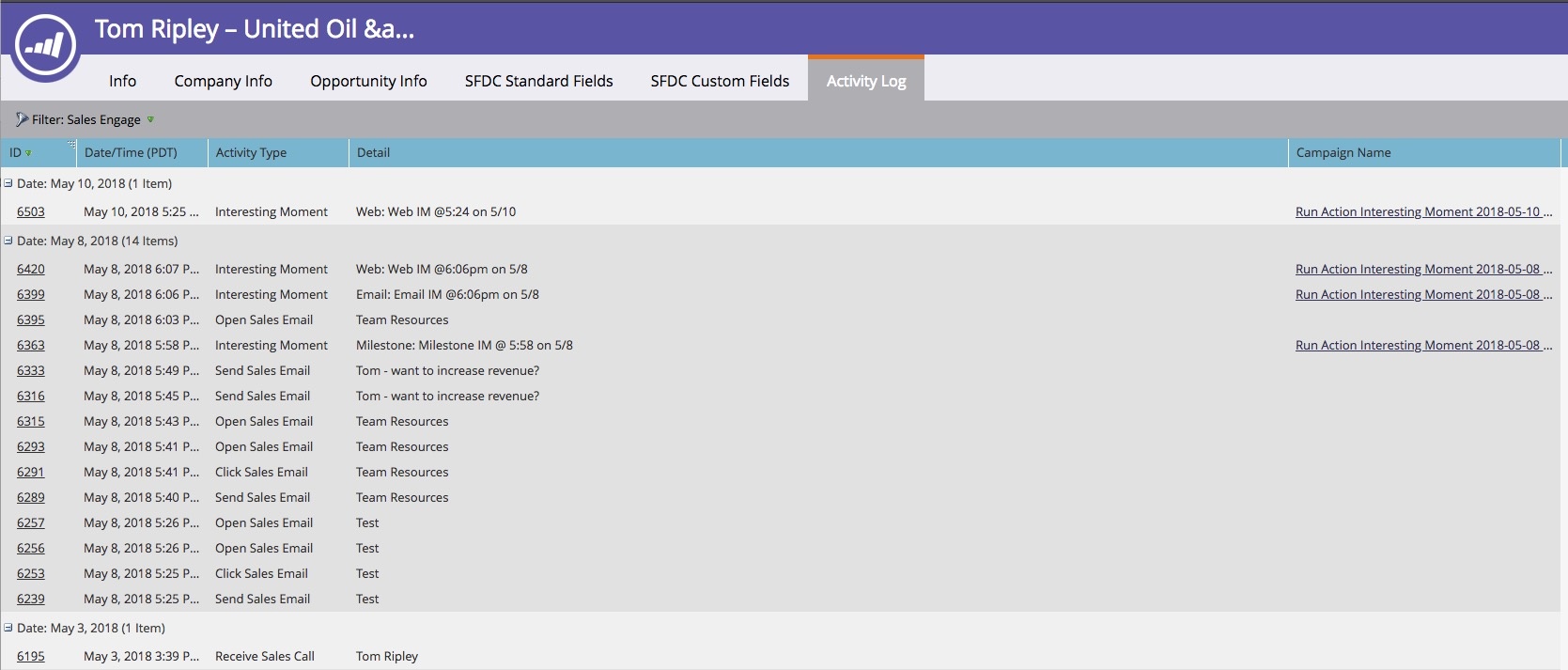Open the Sales Engage filter dropdown arrow
Image resolution: width=1568 pixels, height=670 pixels.
pyautogui.click(x=150, y=119)
